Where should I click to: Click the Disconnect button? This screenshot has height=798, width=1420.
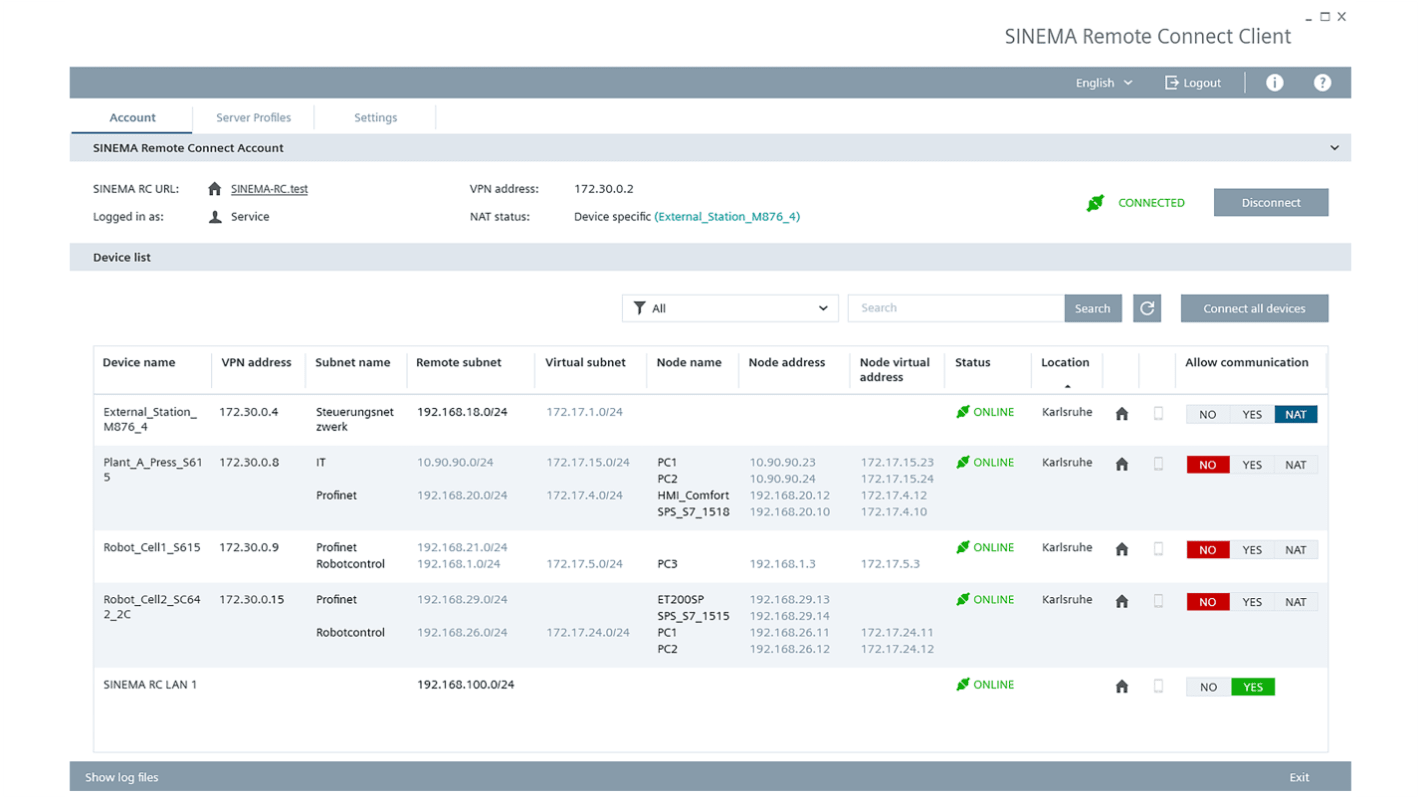point(1271,202)
